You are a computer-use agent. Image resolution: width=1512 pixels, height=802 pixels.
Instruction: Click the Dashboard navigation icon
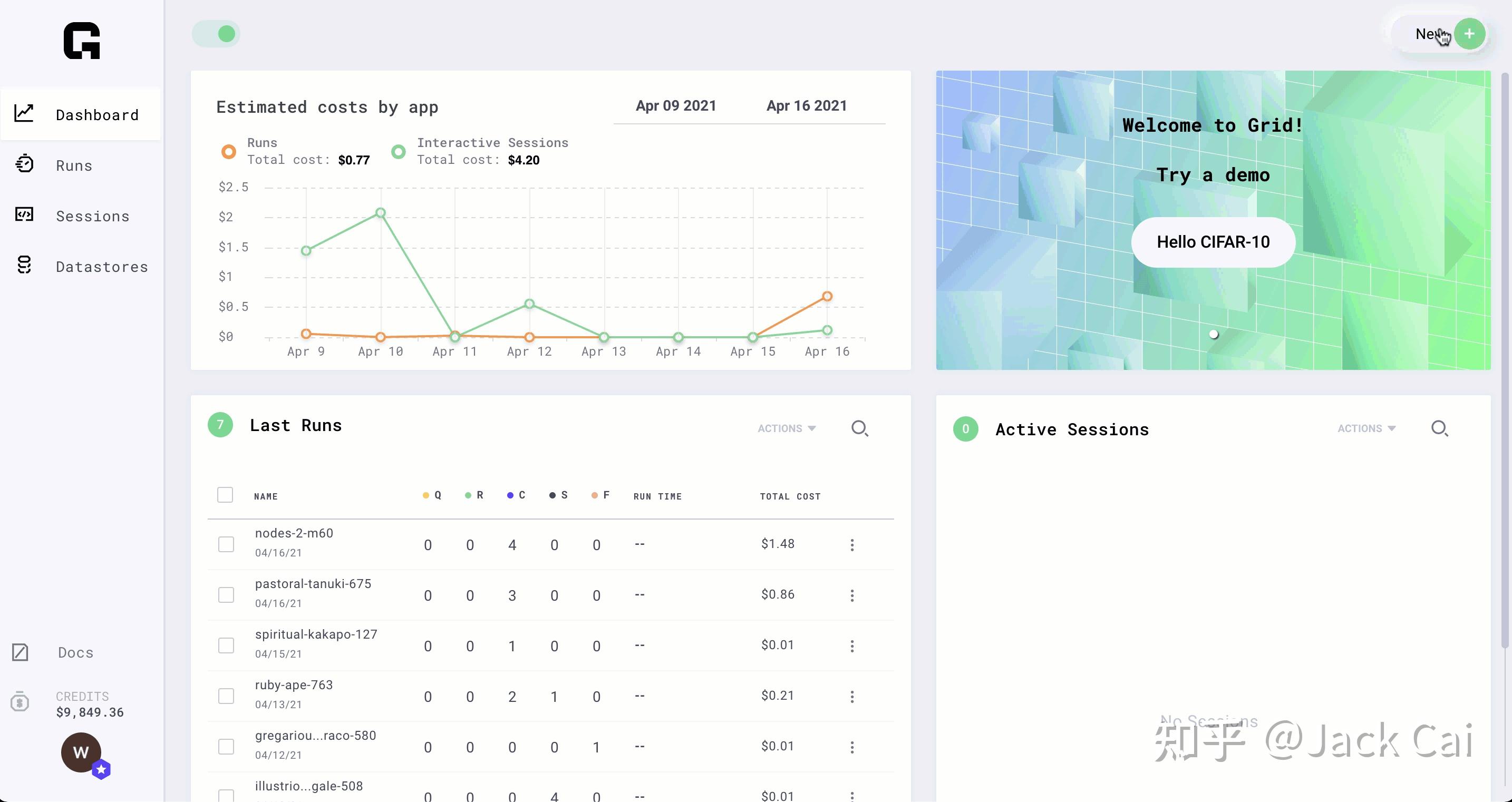click(24, 113)
